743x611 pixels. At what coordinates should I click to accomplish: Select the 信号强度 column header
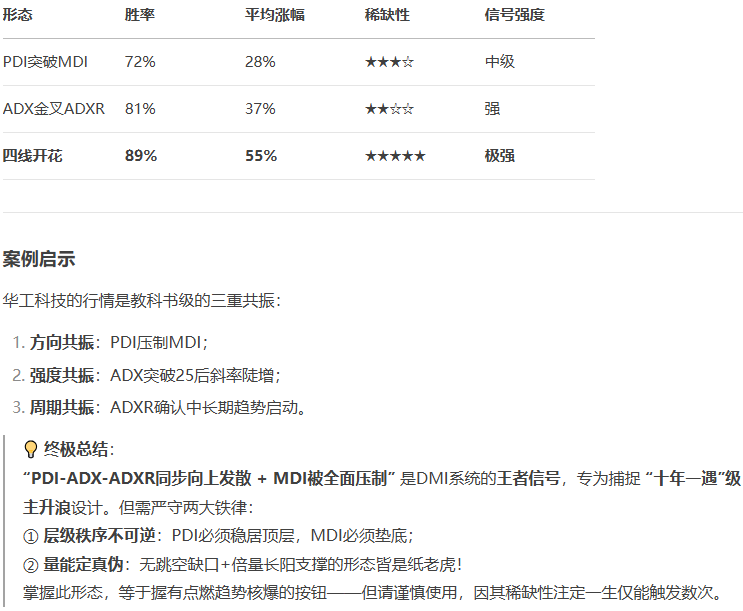[514, 15]
